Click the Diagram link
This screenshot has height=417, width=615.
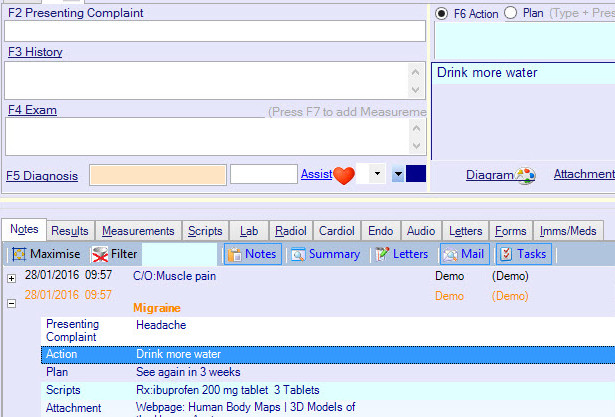(489, 175)
